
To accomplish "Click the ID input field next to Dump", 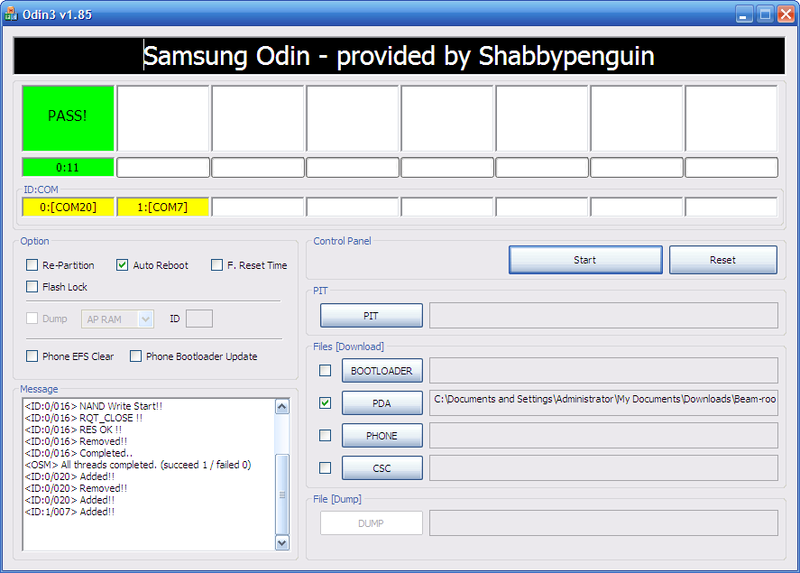I will pyautogui.click(x=199, y=319).
